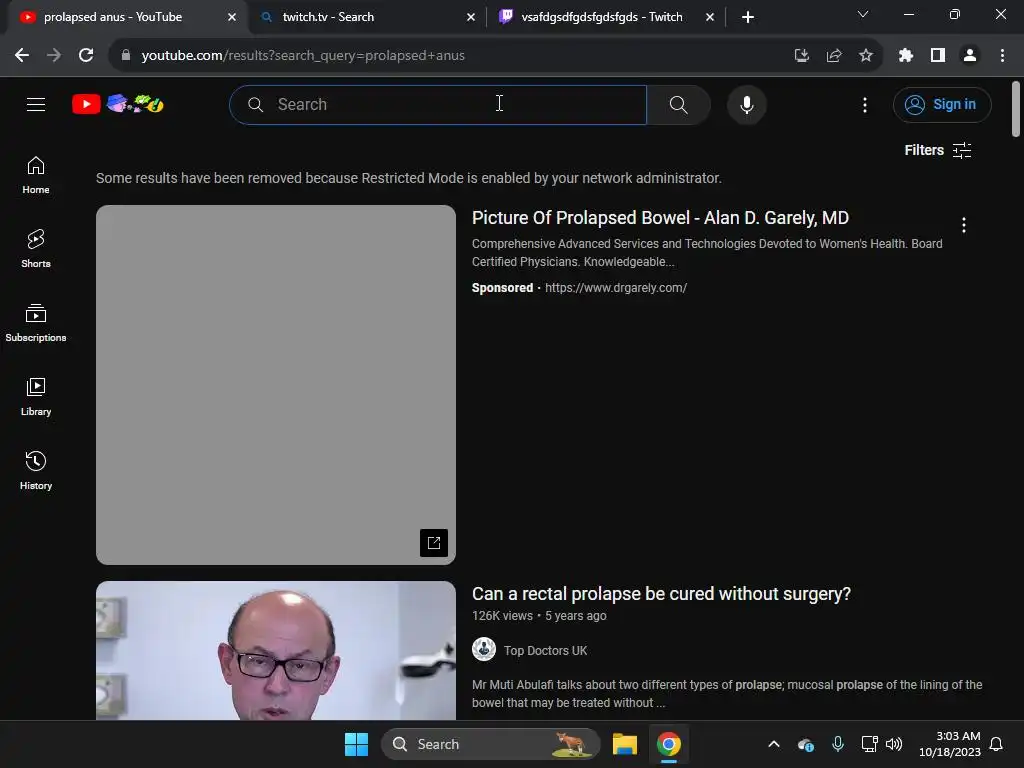Share this page icon in address bar

[x=834, y=56]
